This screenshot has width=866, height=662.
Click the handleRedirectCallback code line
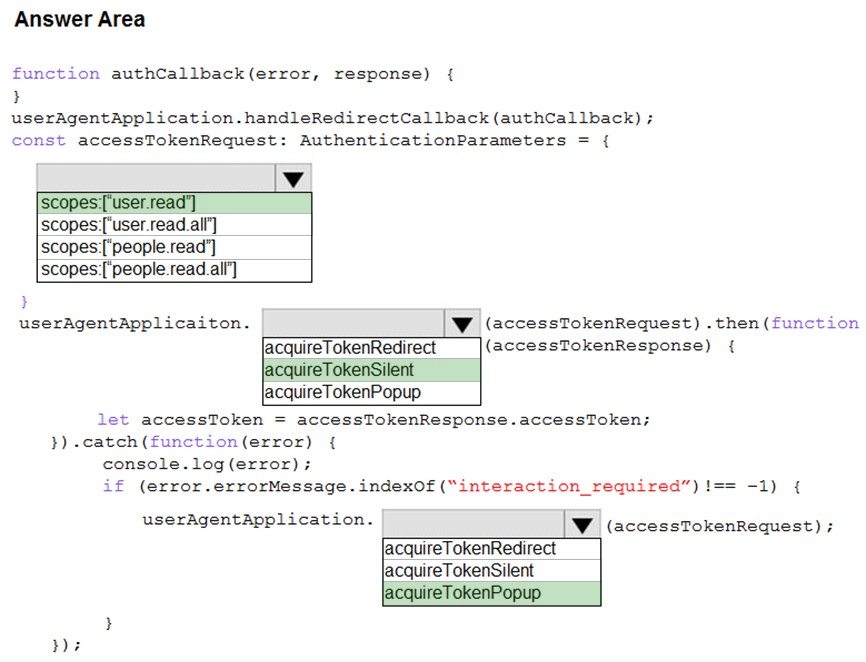332,118
